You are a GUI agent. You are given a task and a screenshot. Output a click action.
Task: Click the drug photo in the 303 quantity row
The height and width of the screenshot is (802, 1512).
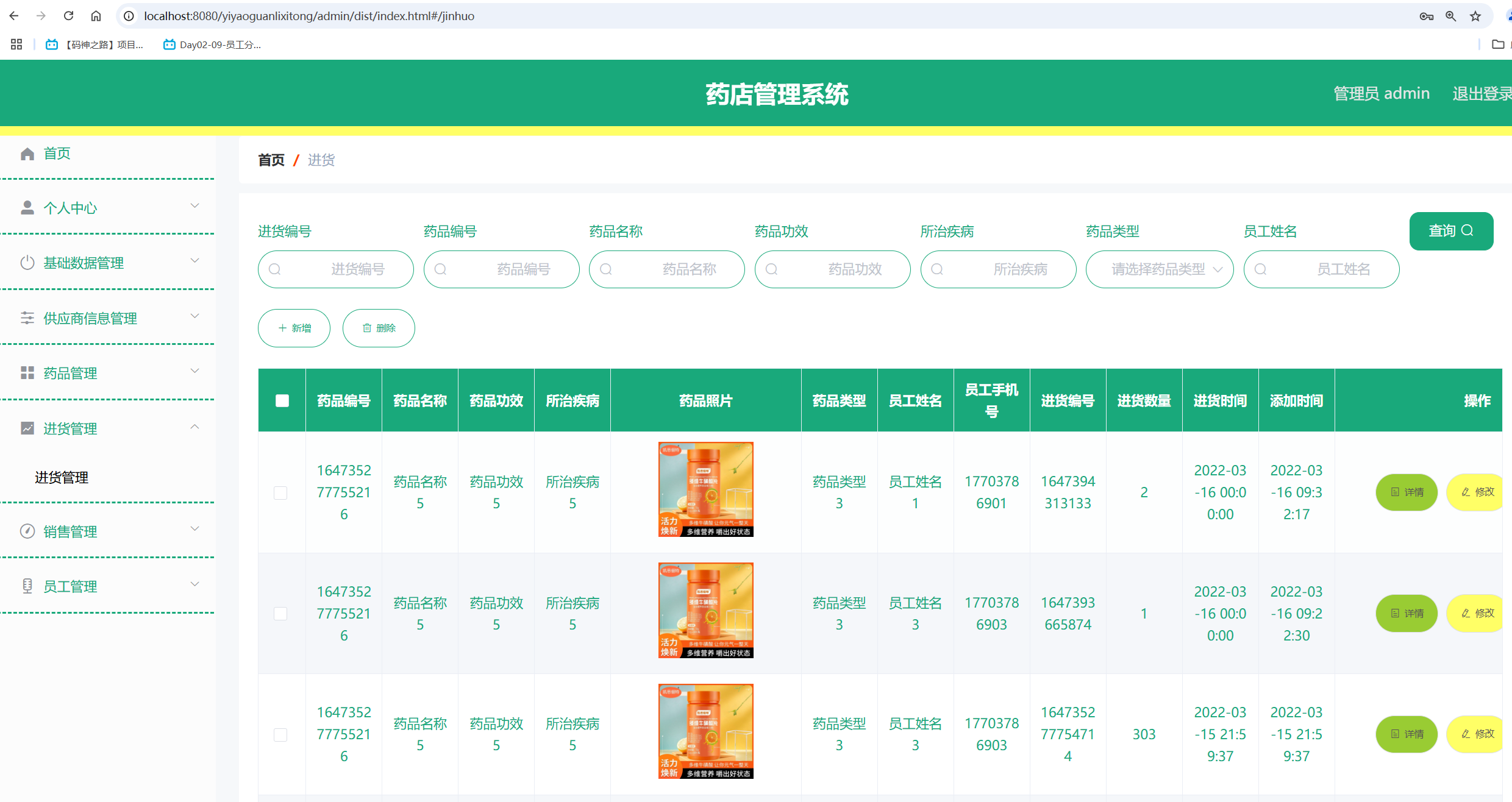(706, 731)
